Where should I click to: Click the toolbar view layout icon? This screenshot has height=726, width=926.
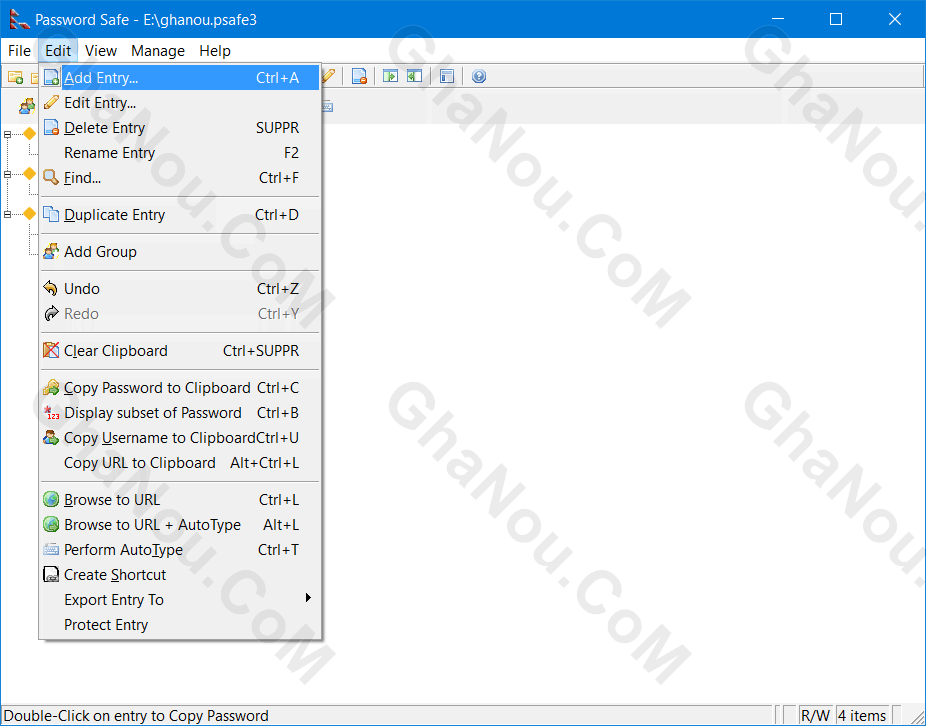pos(447,76)
